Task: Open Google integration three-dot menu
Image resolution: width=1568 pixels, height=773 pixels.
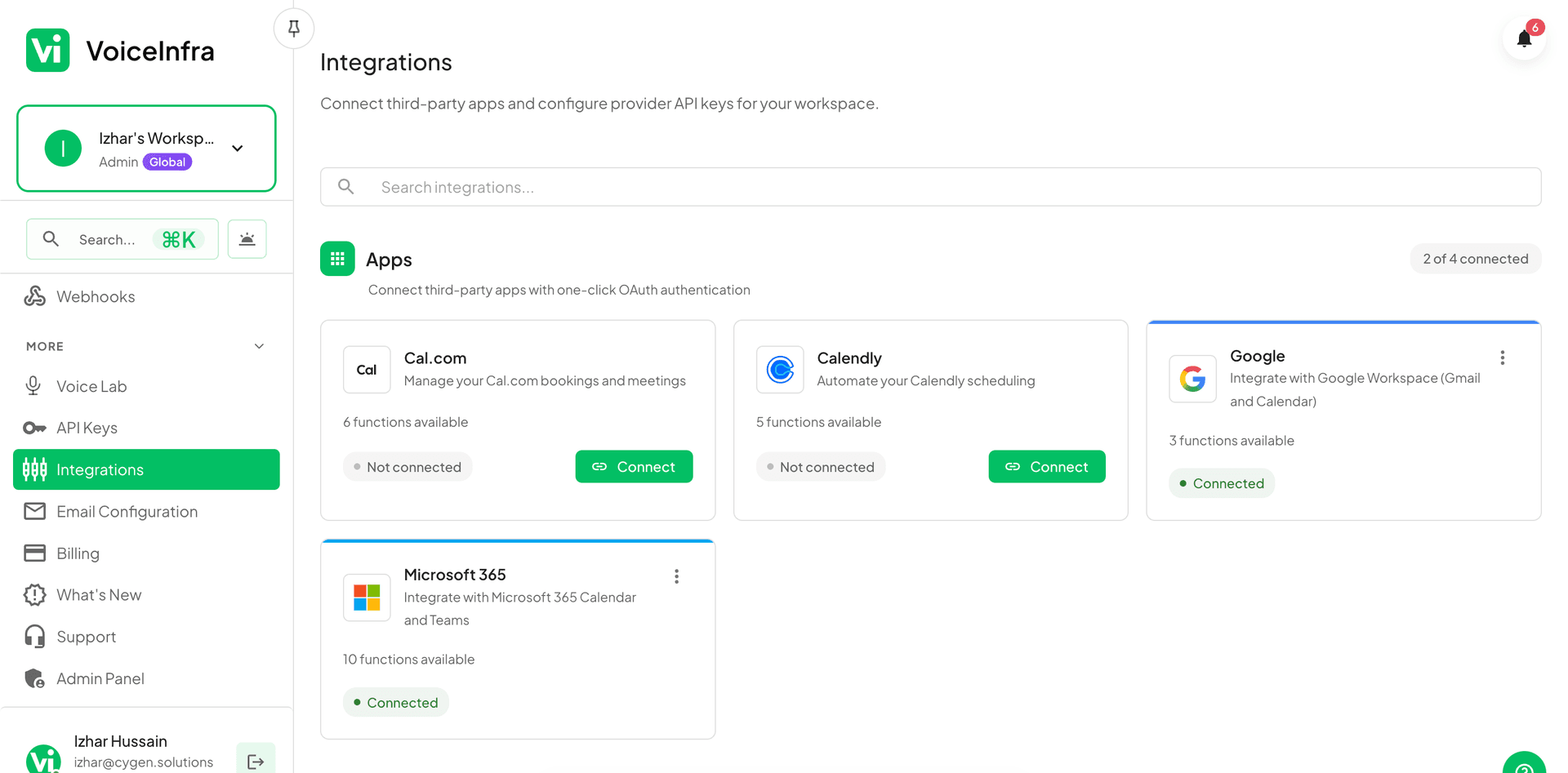Action: (1502, 358)
